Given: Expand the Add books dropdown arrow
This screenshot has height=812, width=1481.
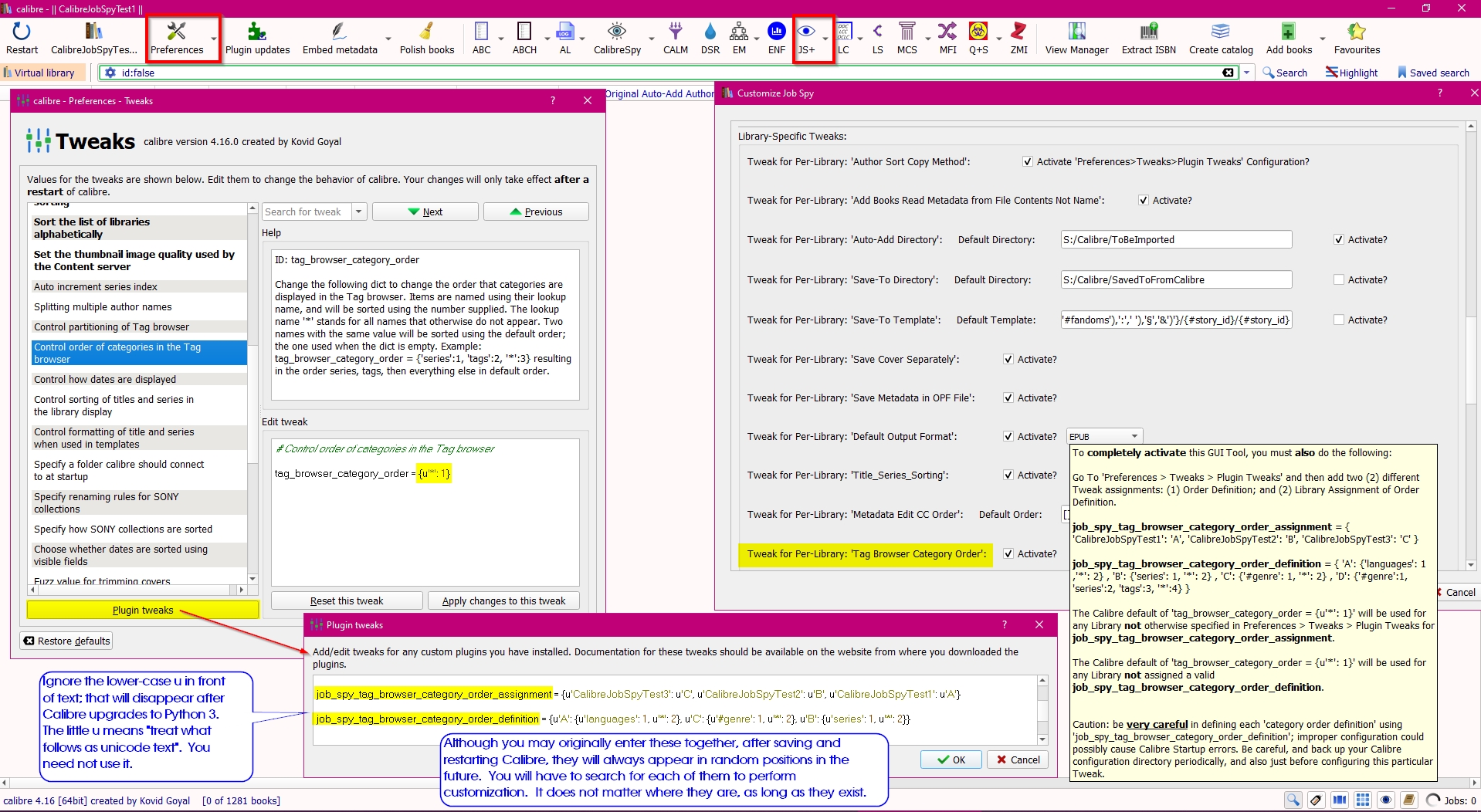Looking at the screenshot, I should pos(1322,39).
